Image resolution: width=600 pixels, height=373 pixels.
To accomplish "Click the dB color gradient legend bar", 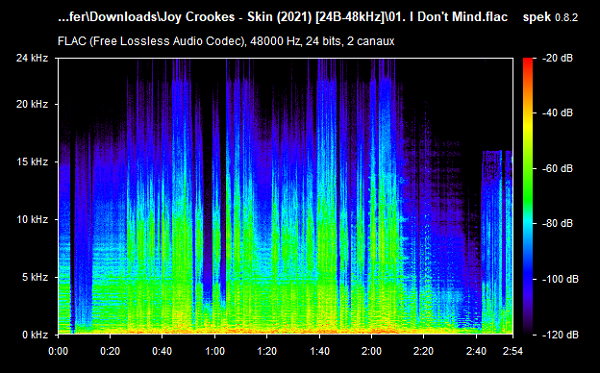I will [x=528, y=196].
